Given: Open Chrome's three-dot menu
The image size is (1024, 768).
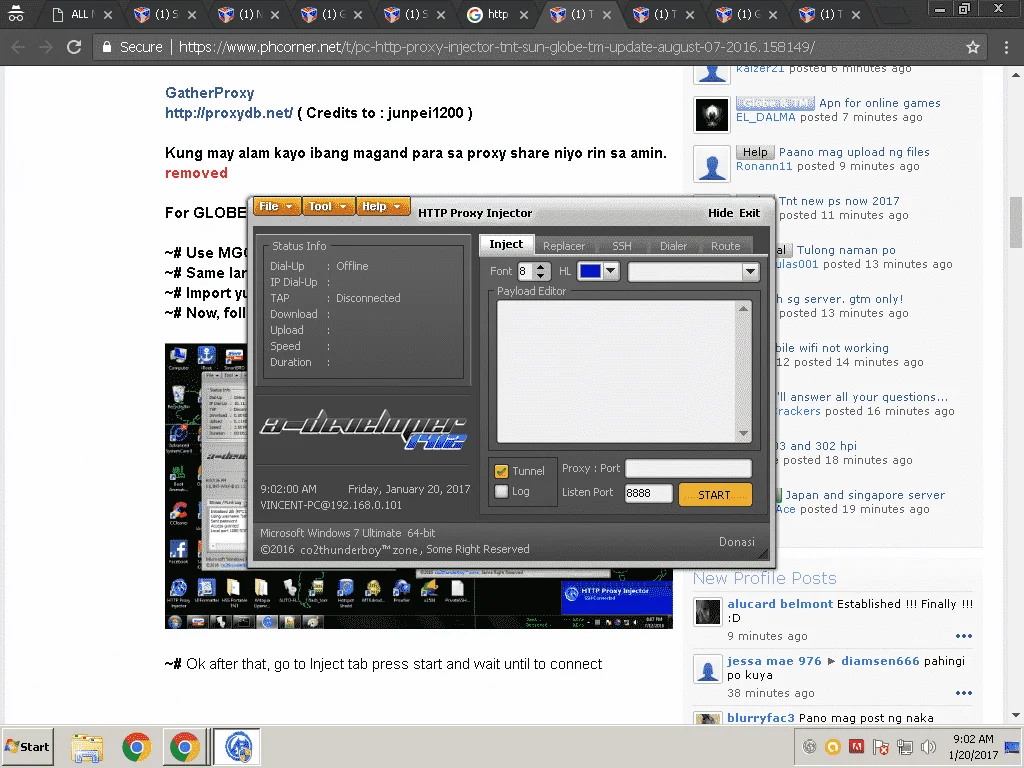Looking at the screenshot, I should pos(1006,47).
